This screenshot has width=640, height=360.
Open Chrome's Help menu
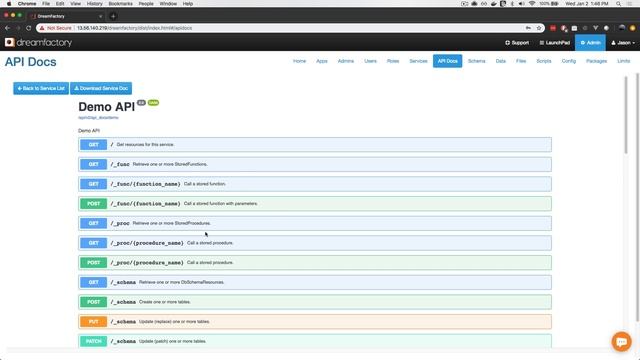click(x=188, y=4)
